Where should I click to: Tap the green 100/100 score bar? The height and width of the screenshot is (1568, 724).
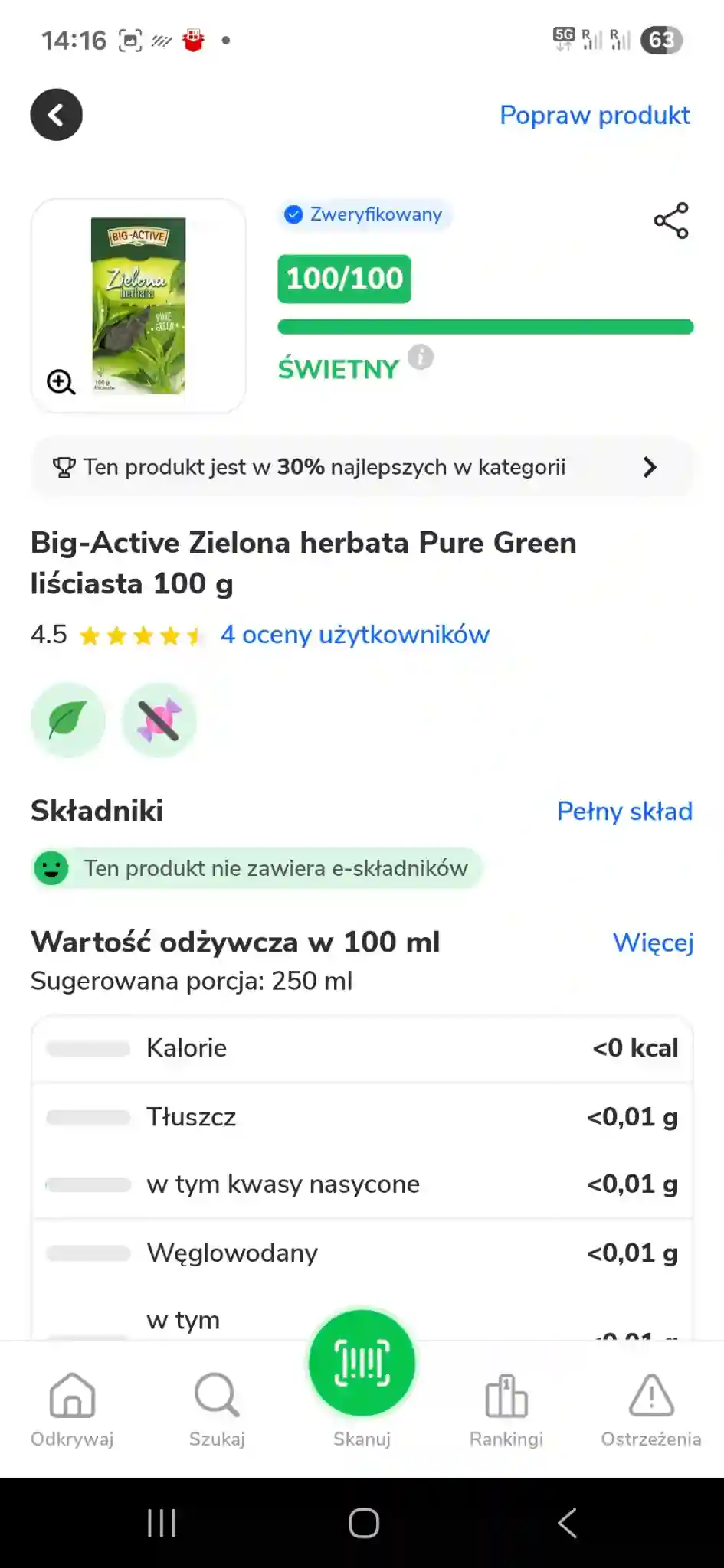(x=486, y=327)
